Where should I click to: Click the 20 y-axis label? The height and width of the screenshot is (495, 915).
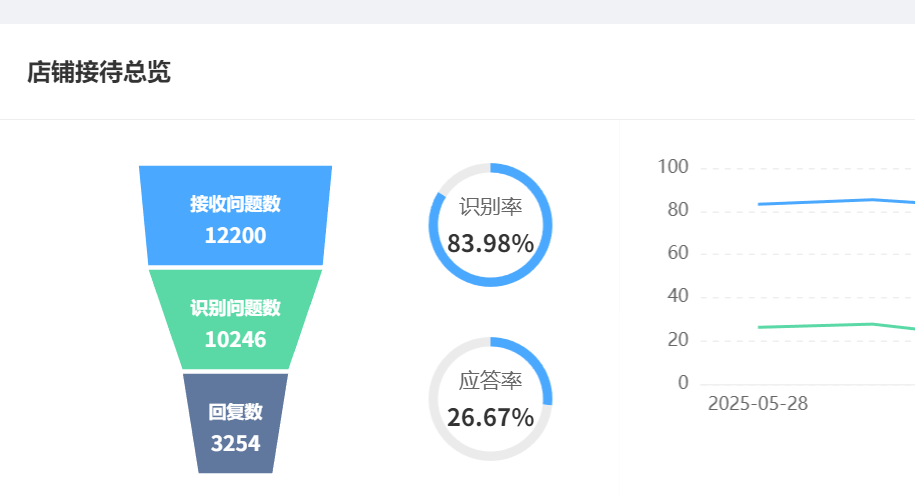(x=677, y=339)
